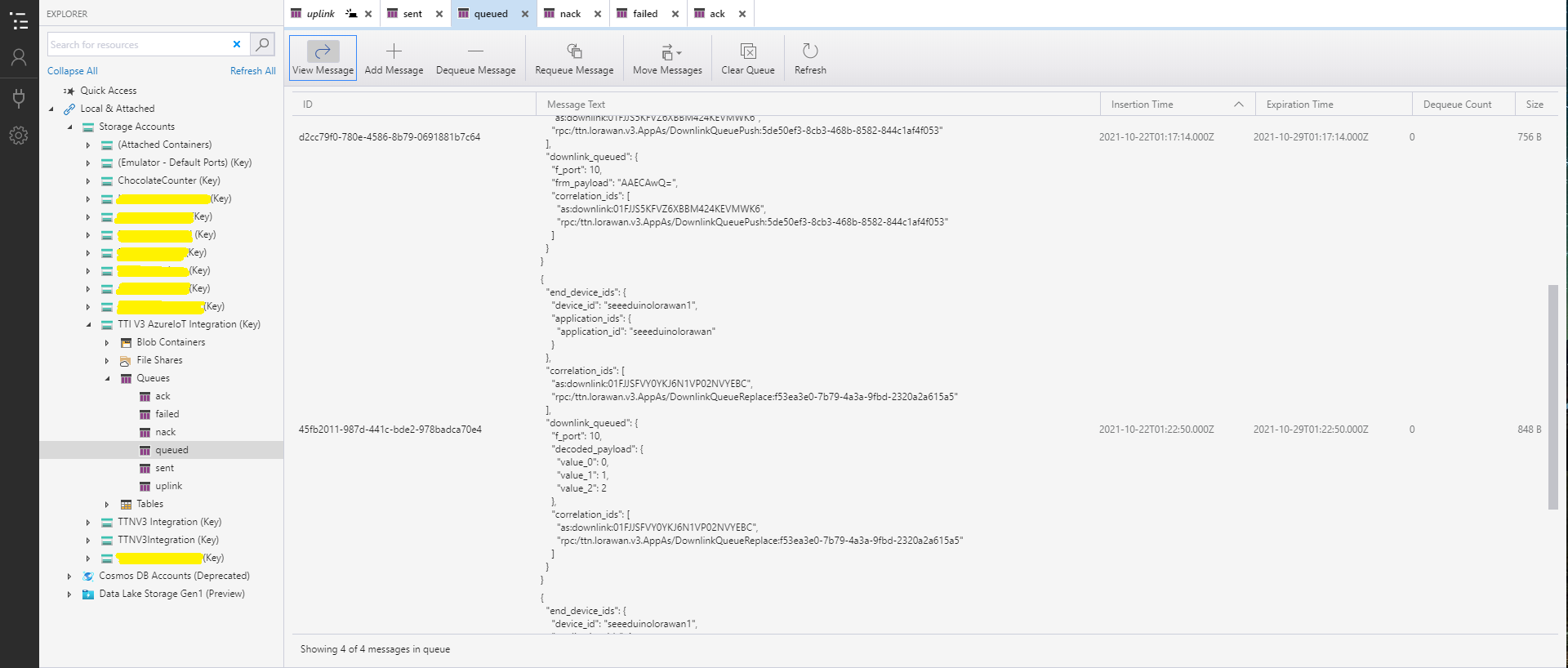
Task: Expand the Cosmos DB Accounts node
Action: (x=69, y=577)
